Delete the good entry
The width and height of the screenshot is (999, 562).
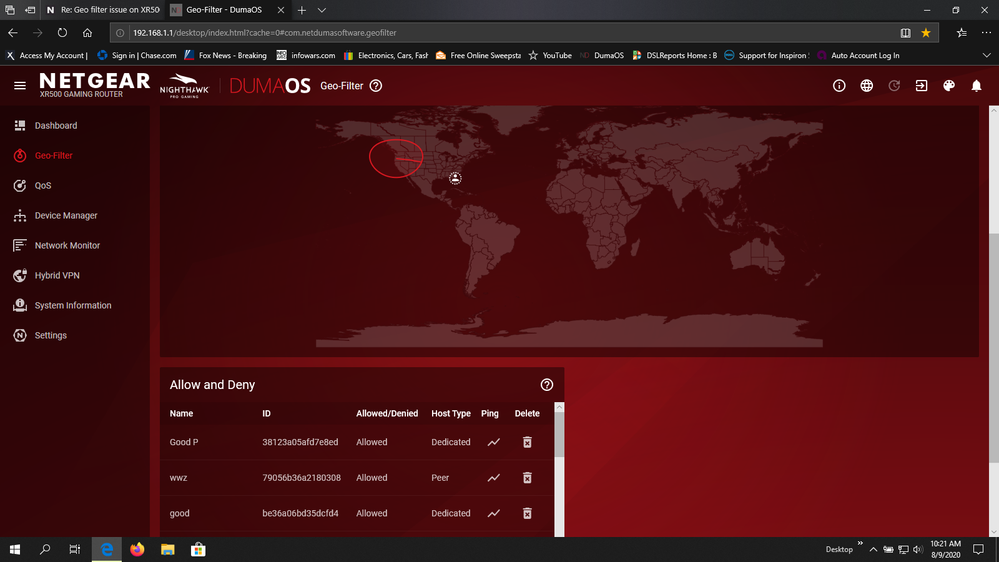(x=527, y=514)
